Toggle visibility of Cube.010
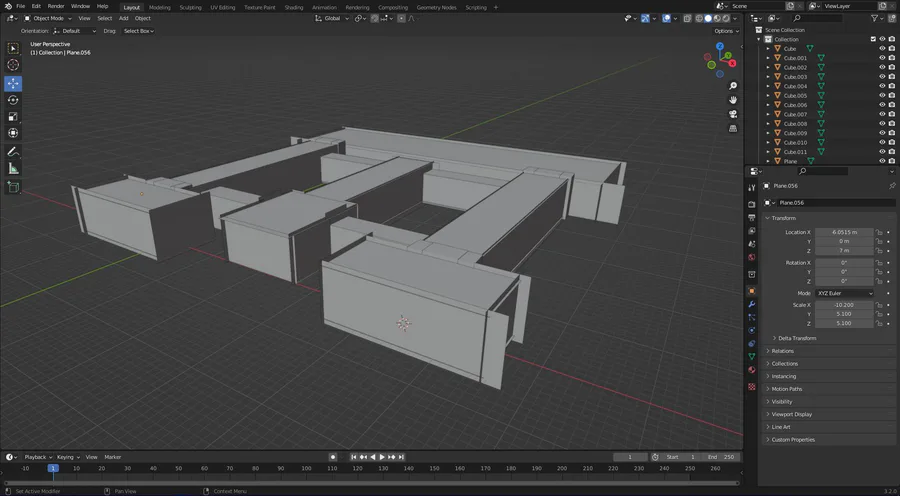900x496 pixels. (882, 142)
